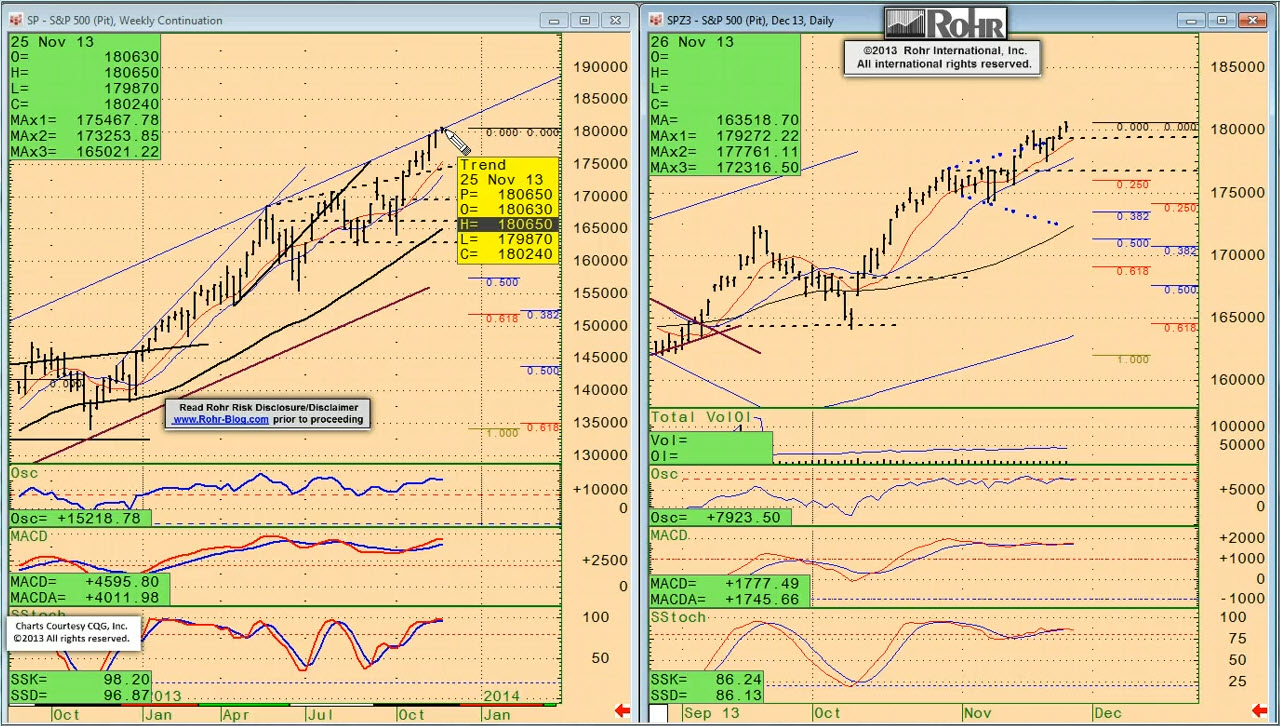Maximize the weekly continuation chart window
Viewport: 1280px width, 726px height.
(x=585, y=20)
